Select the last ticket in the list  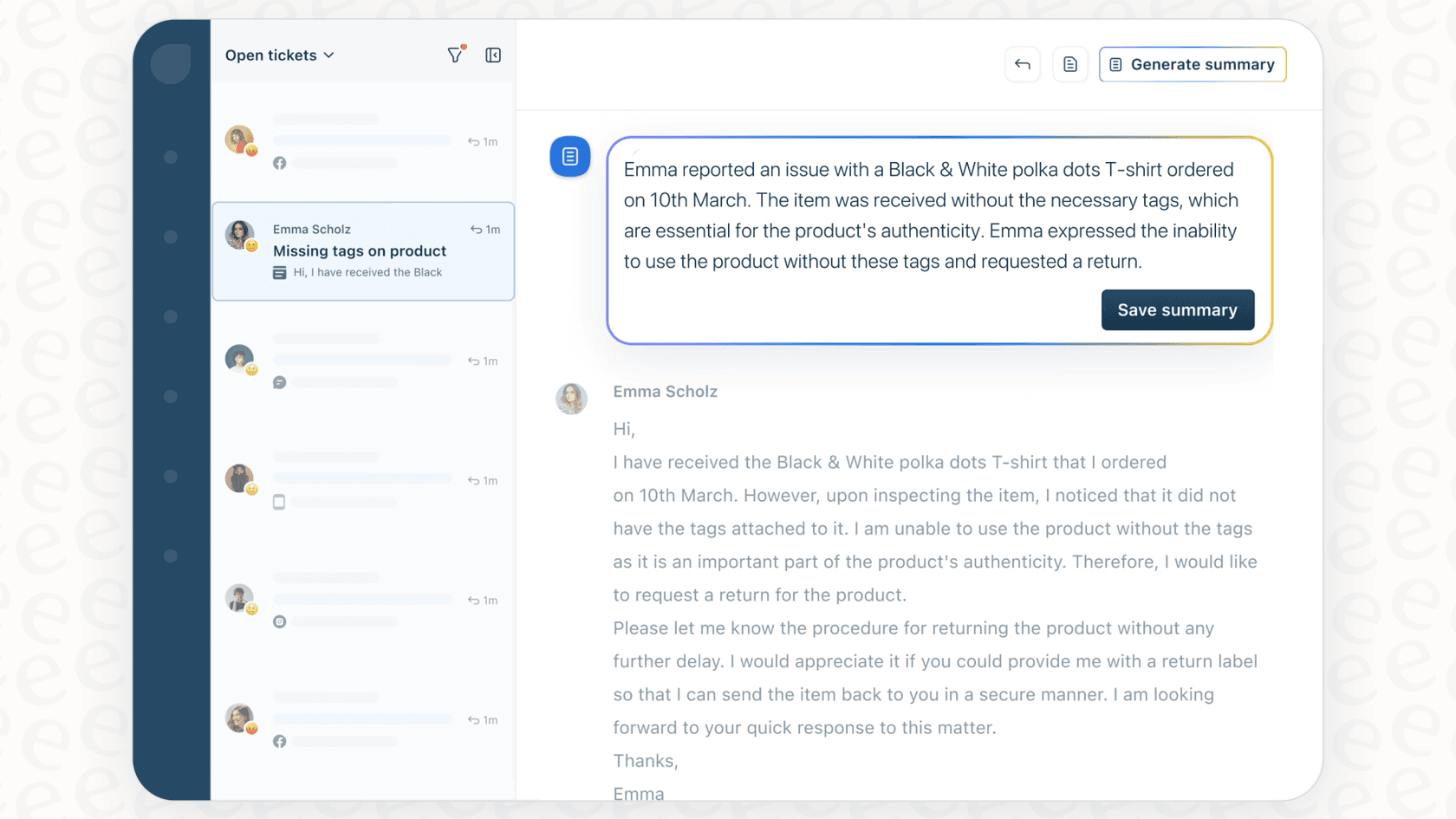(363, 720)
